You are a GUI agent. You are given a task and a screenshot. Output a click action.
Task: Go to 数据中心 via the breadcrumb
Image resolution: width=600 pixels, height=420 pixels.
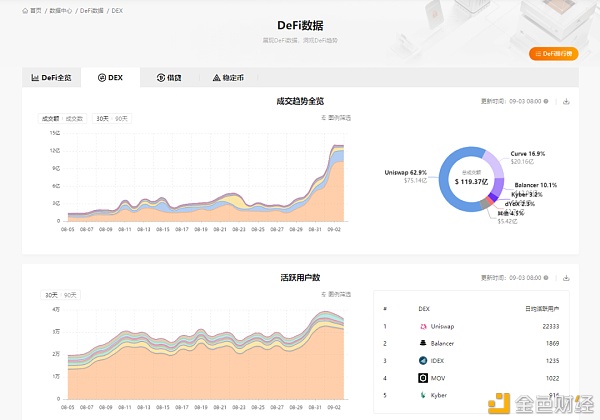62,9
